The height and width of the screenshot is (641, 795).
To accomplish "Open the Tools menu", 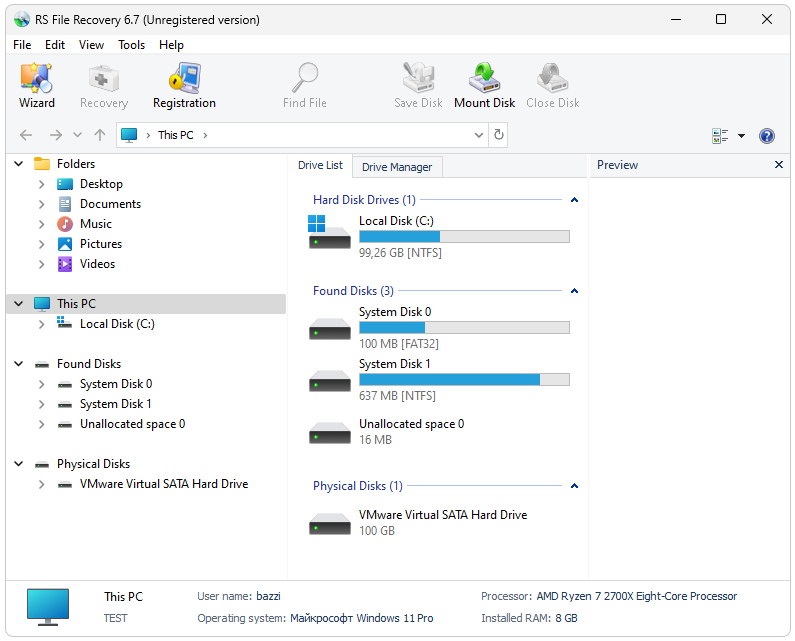I will click(131, 45).
